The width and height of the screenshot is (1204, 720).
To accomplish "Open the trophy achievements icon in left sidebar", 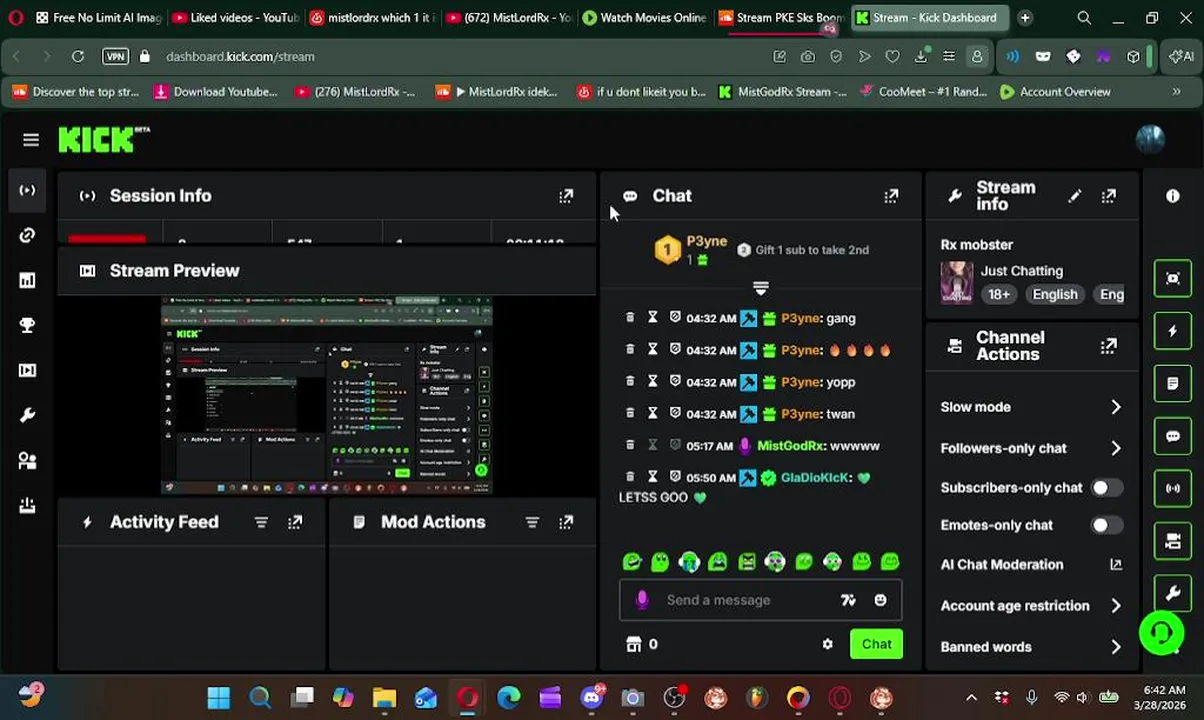I will pos(27,325).
